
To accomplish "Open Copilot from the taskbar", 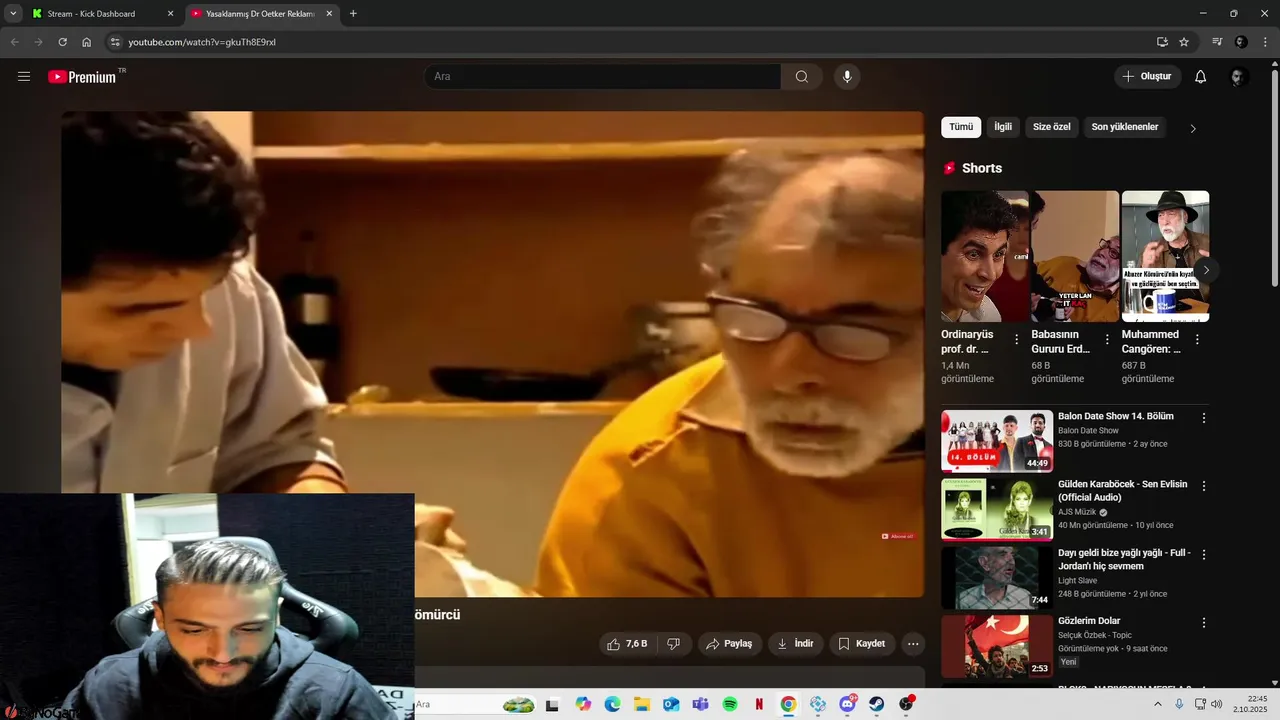I will [583, 704].
